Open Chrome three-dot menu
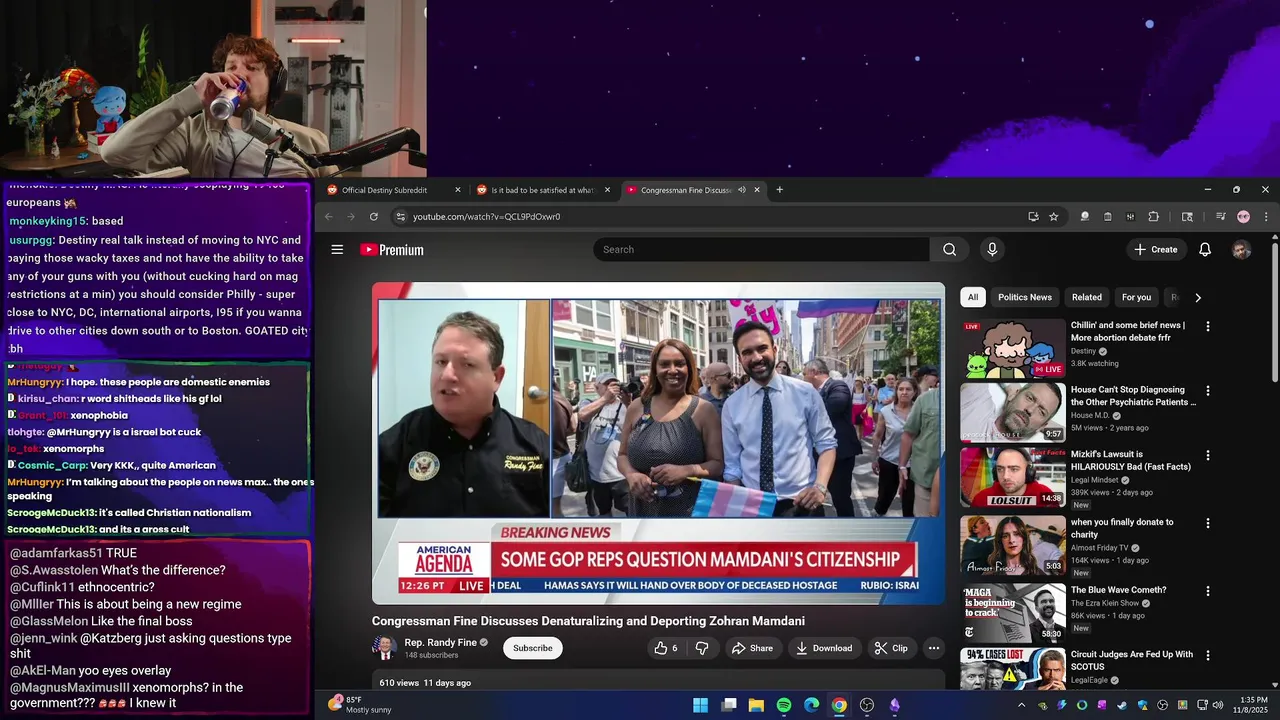This screenshot has width=1280, height=720. pyautogui.click(x=1266, y=217)
